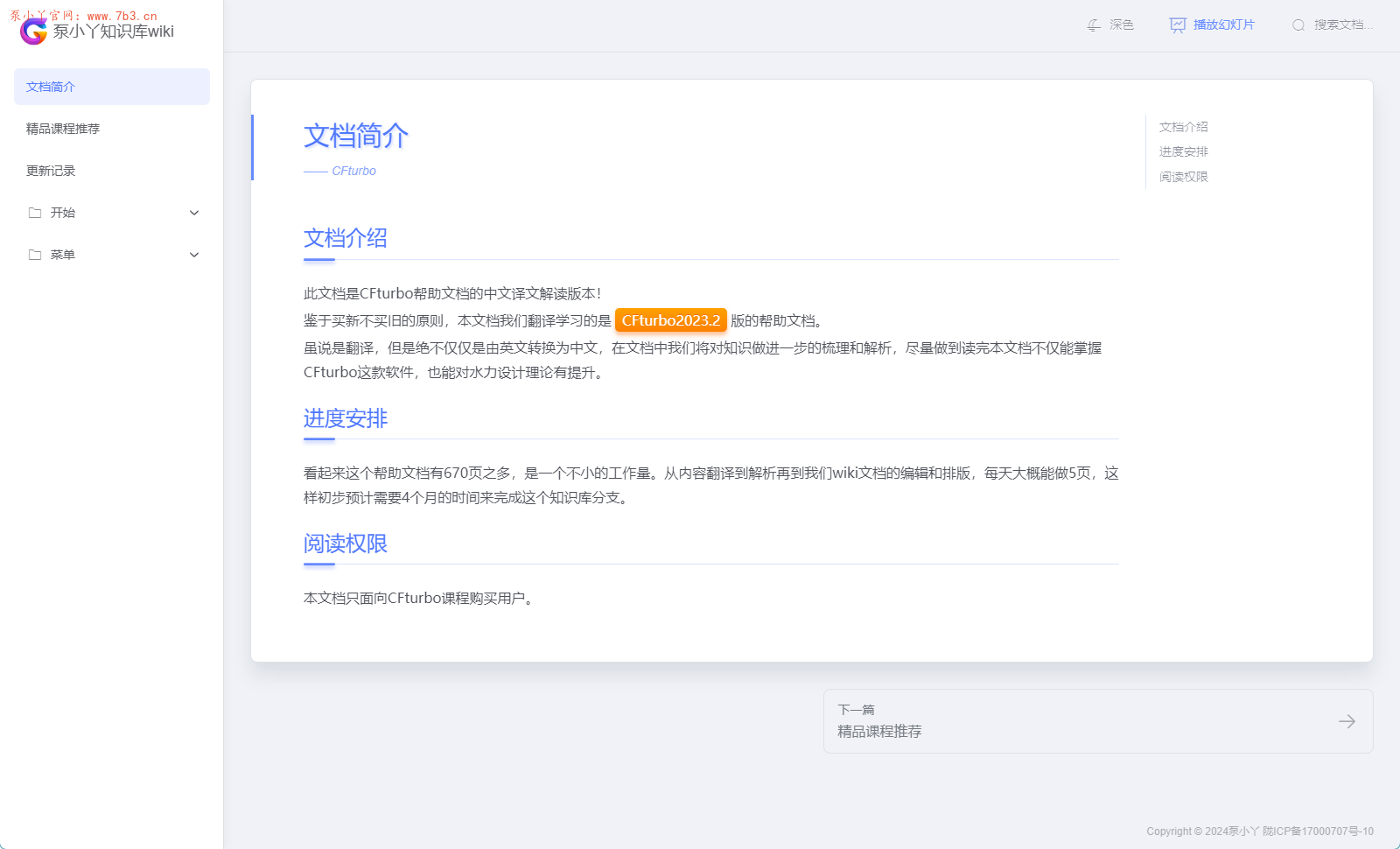Click the 搜索文档 search field
1400x849 pixels.
click(x=1333, y=25)
